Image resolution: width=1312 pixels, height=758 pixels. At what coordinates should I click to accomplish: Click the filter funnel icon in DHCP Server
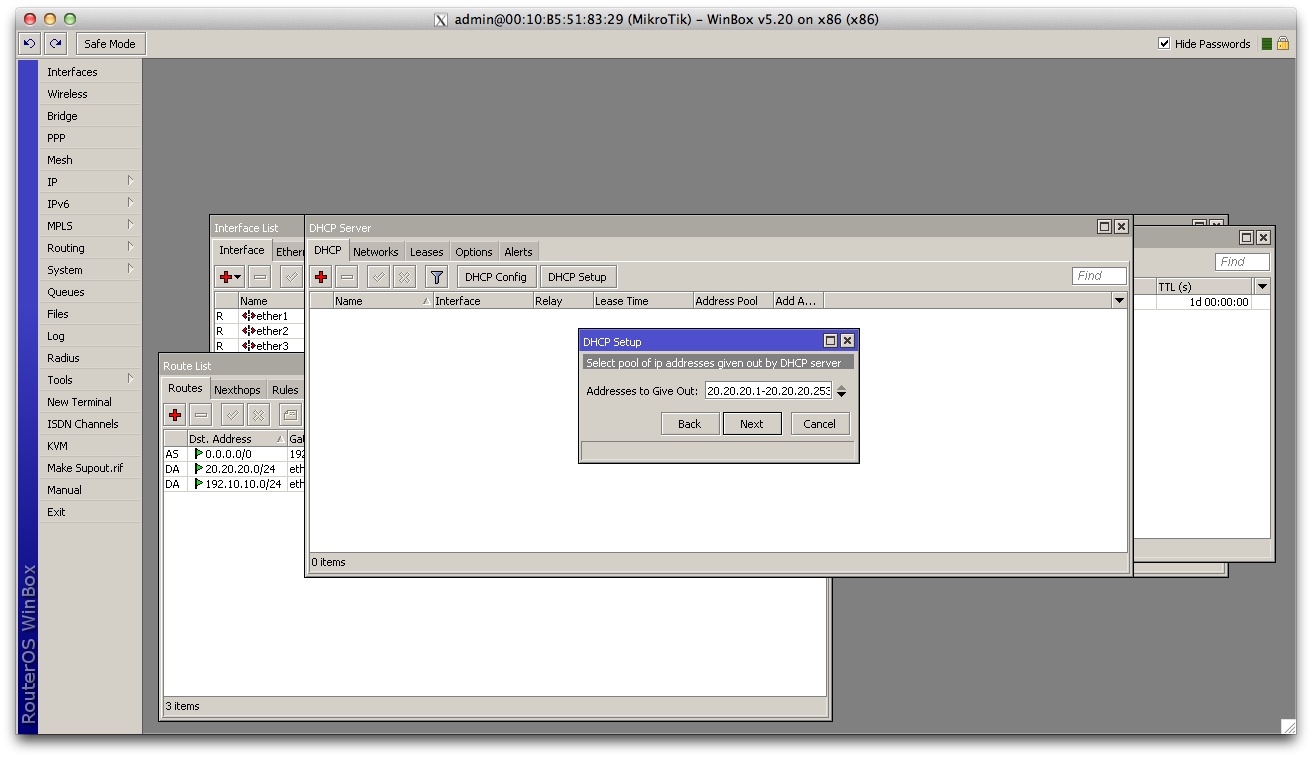436,277
